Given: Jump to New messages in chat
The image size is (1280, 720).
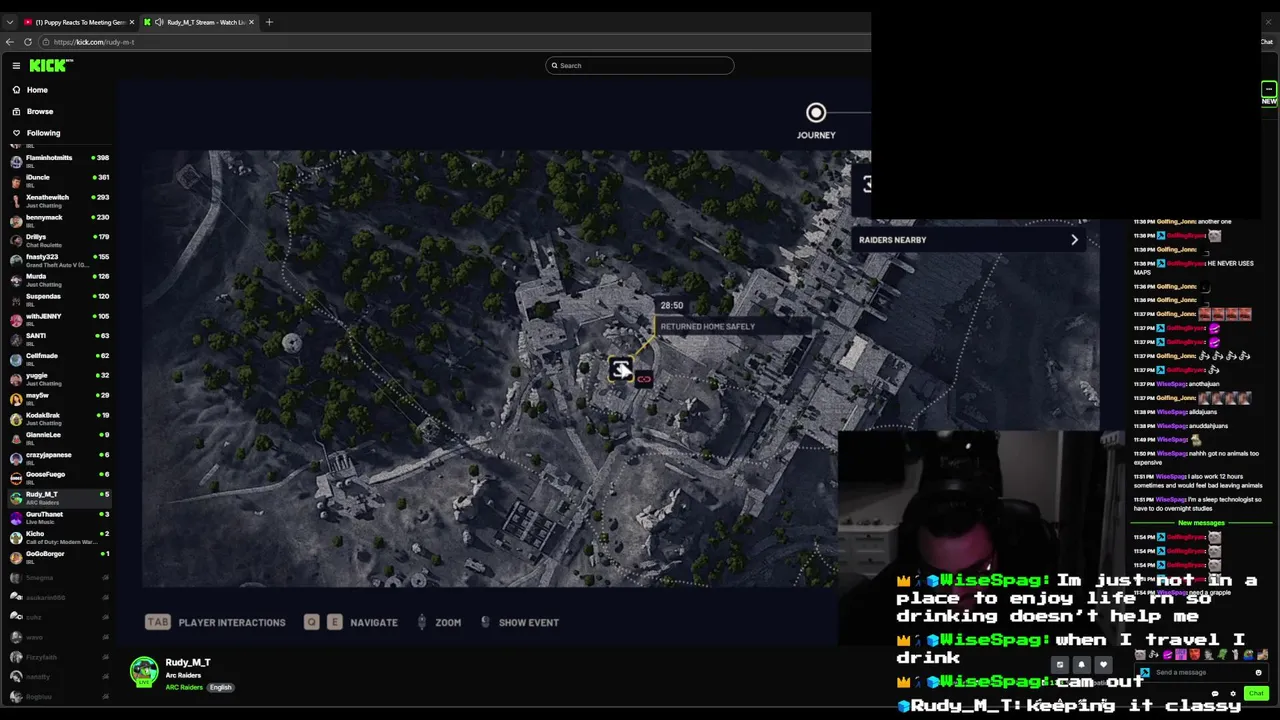Looking at the screenshot, I should click(1201, 523).
